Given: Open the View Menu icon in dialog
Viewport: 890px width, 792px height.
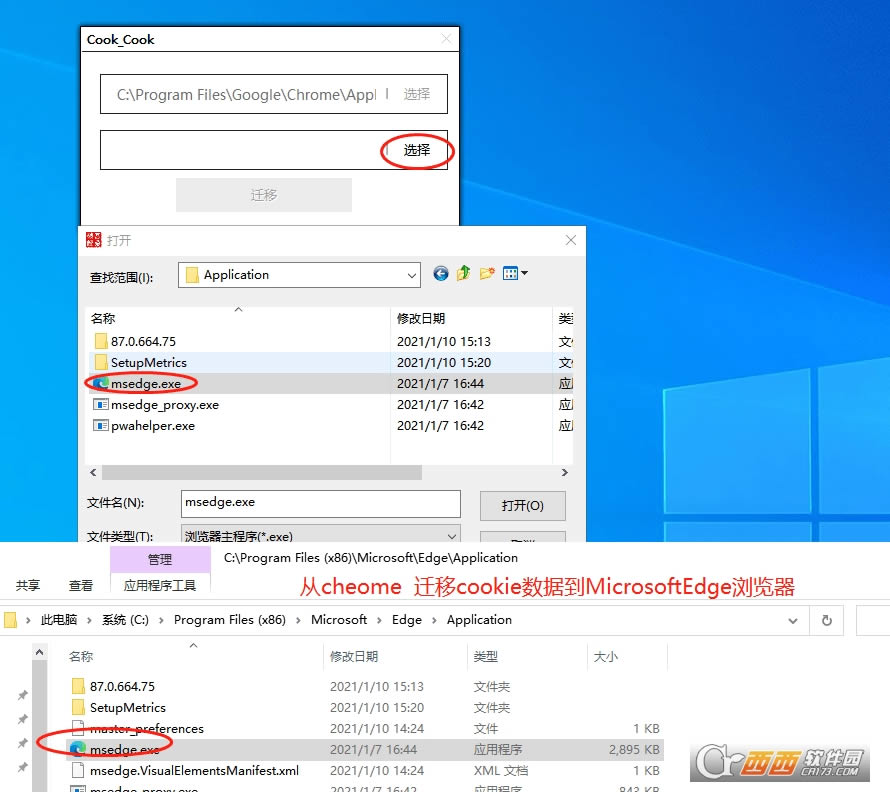Looking at the screenshot, I should point(515,273).
